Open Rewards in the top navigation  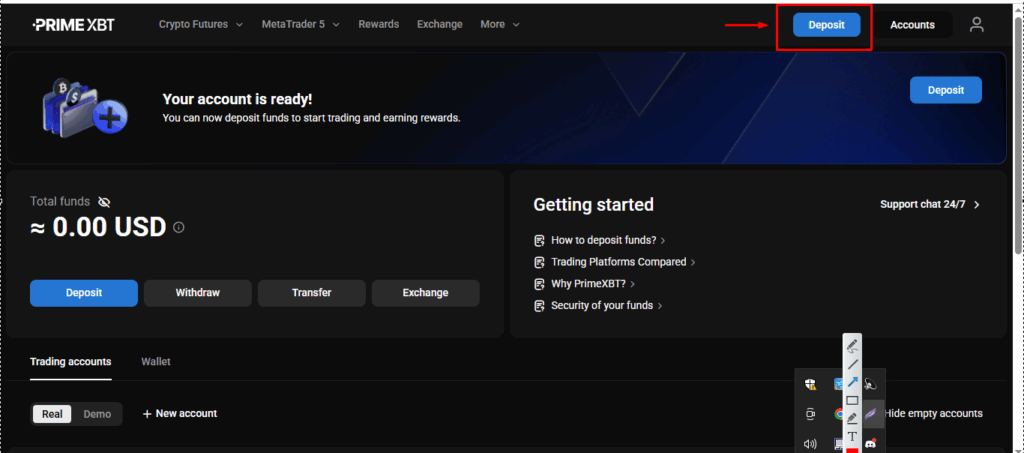(378, 24)
